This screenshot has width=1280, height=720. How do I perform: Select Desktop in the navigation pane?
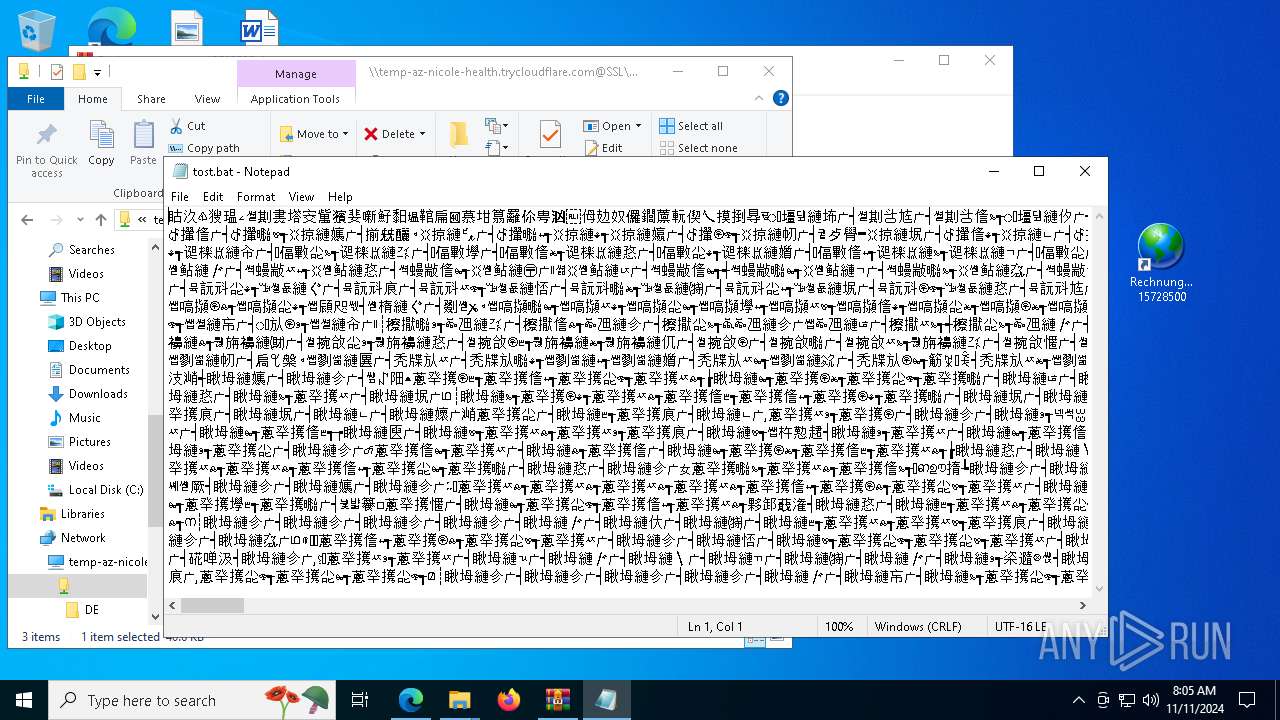[90, 346]
